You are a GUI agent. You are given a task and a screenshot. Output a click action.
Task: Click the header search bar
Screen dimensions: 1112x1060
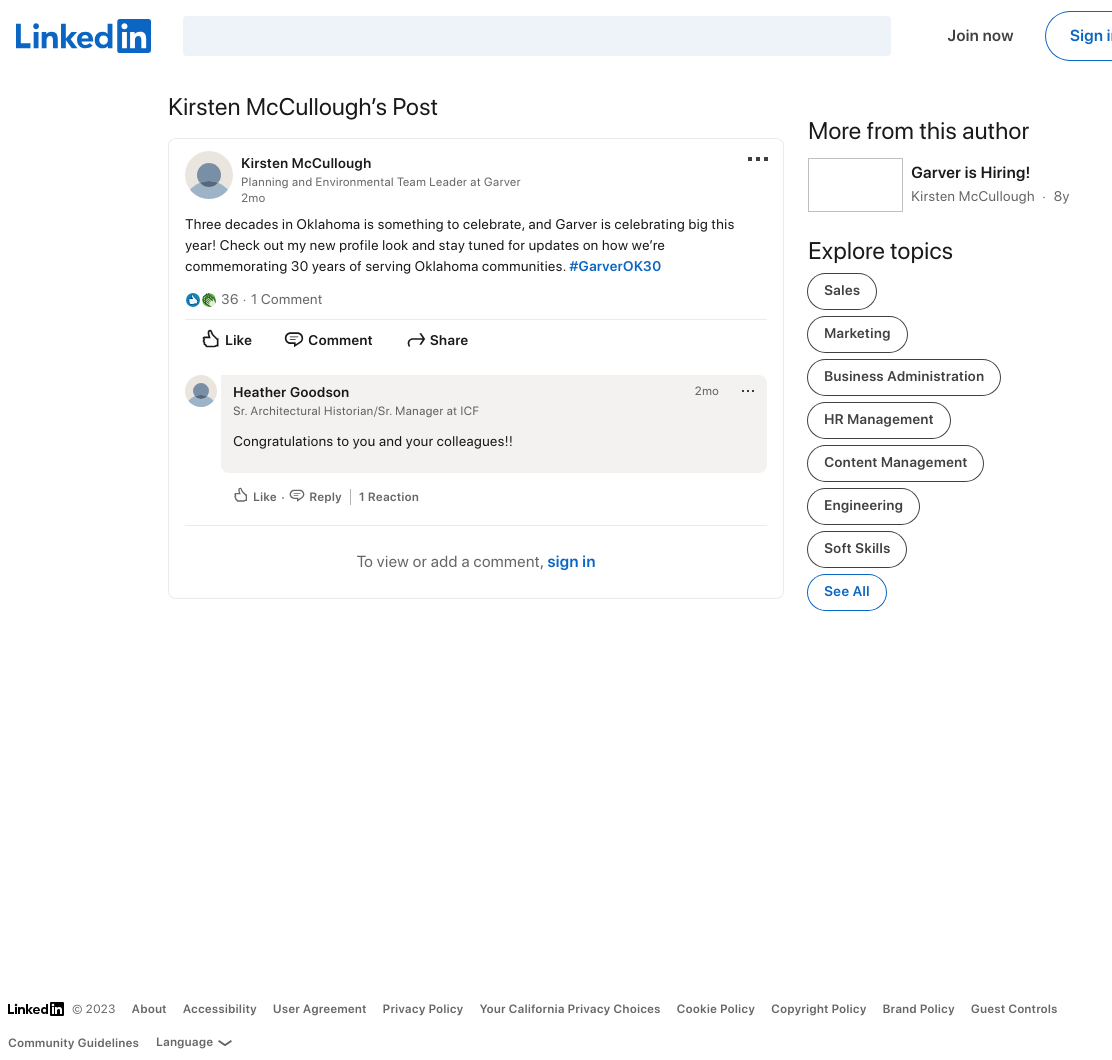(x=537, y=36)
